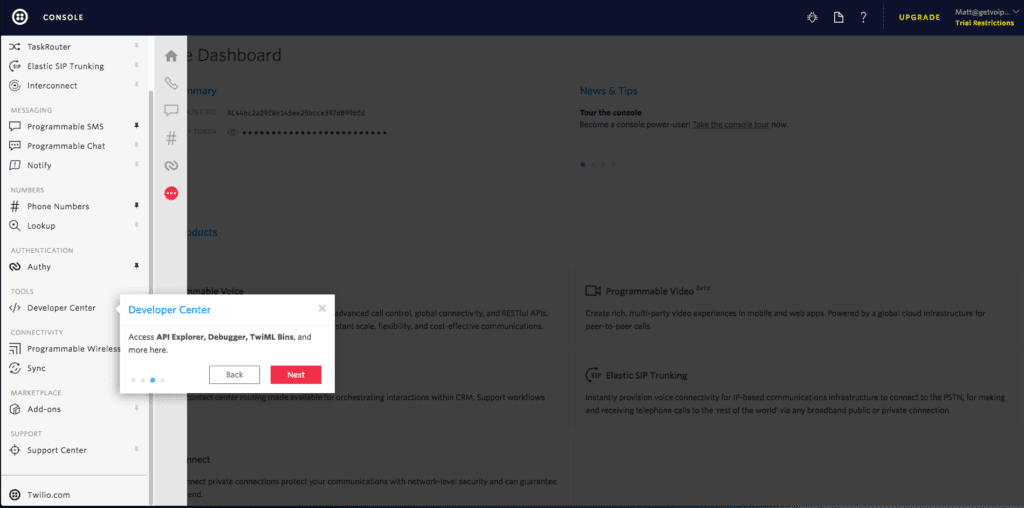The width and height of the screenshot is (1024, 508).
Task: Open Interconnect in the sidebar
Action: pos(52,86)
